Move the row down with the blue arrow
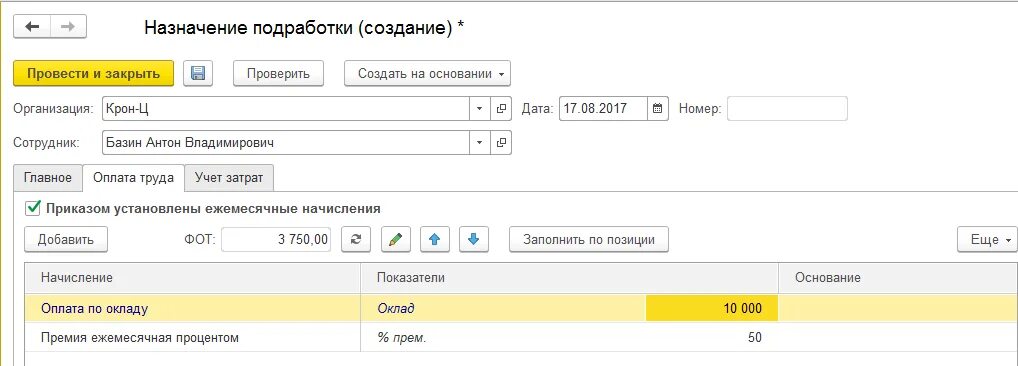The image size is (1018, 366). click(474, 239)
